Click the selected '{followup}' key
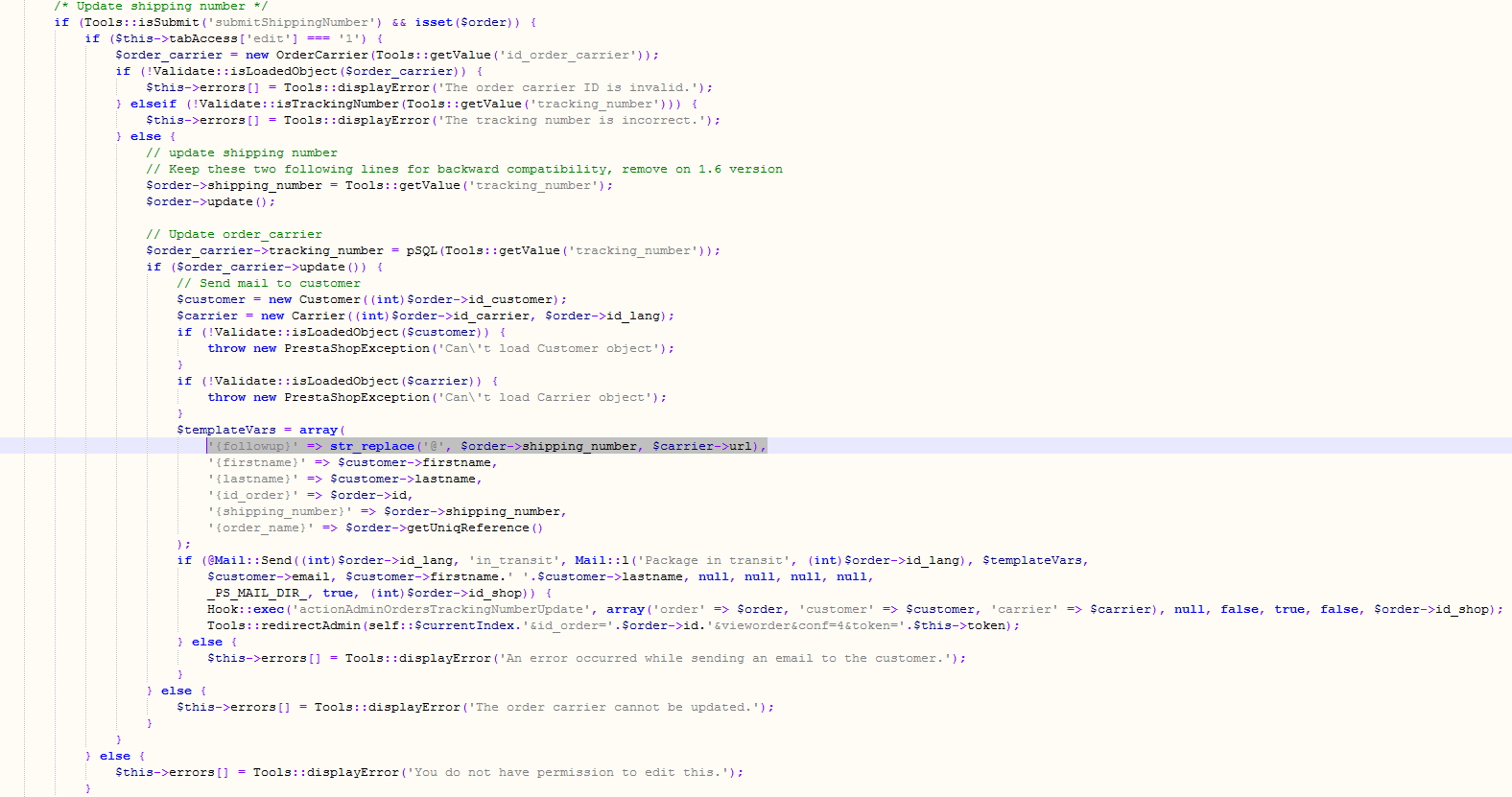This screenshot has height=797, width=1512. (x=253, y=446)
